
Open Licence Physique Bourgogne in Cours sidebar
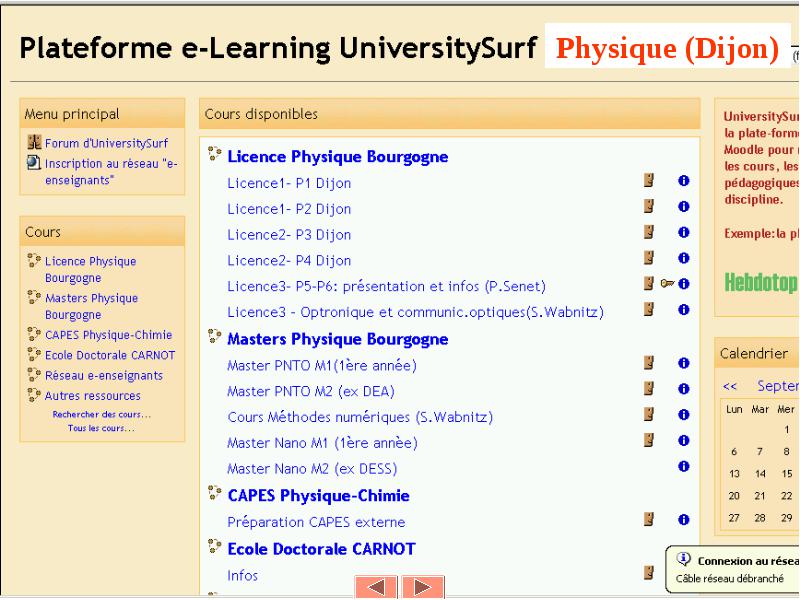click(91, 269)
